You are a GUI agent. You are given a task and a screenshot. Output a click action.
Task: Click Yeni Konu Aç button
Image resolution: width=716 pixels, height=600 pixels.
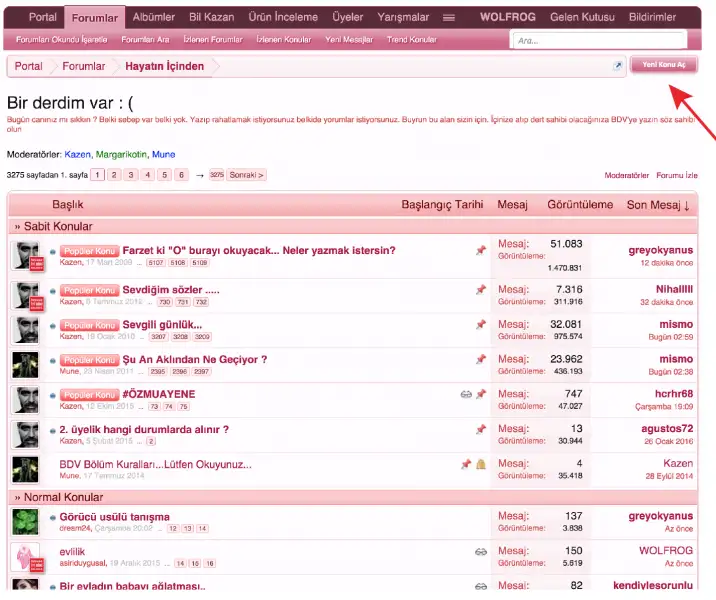(664, 64)
